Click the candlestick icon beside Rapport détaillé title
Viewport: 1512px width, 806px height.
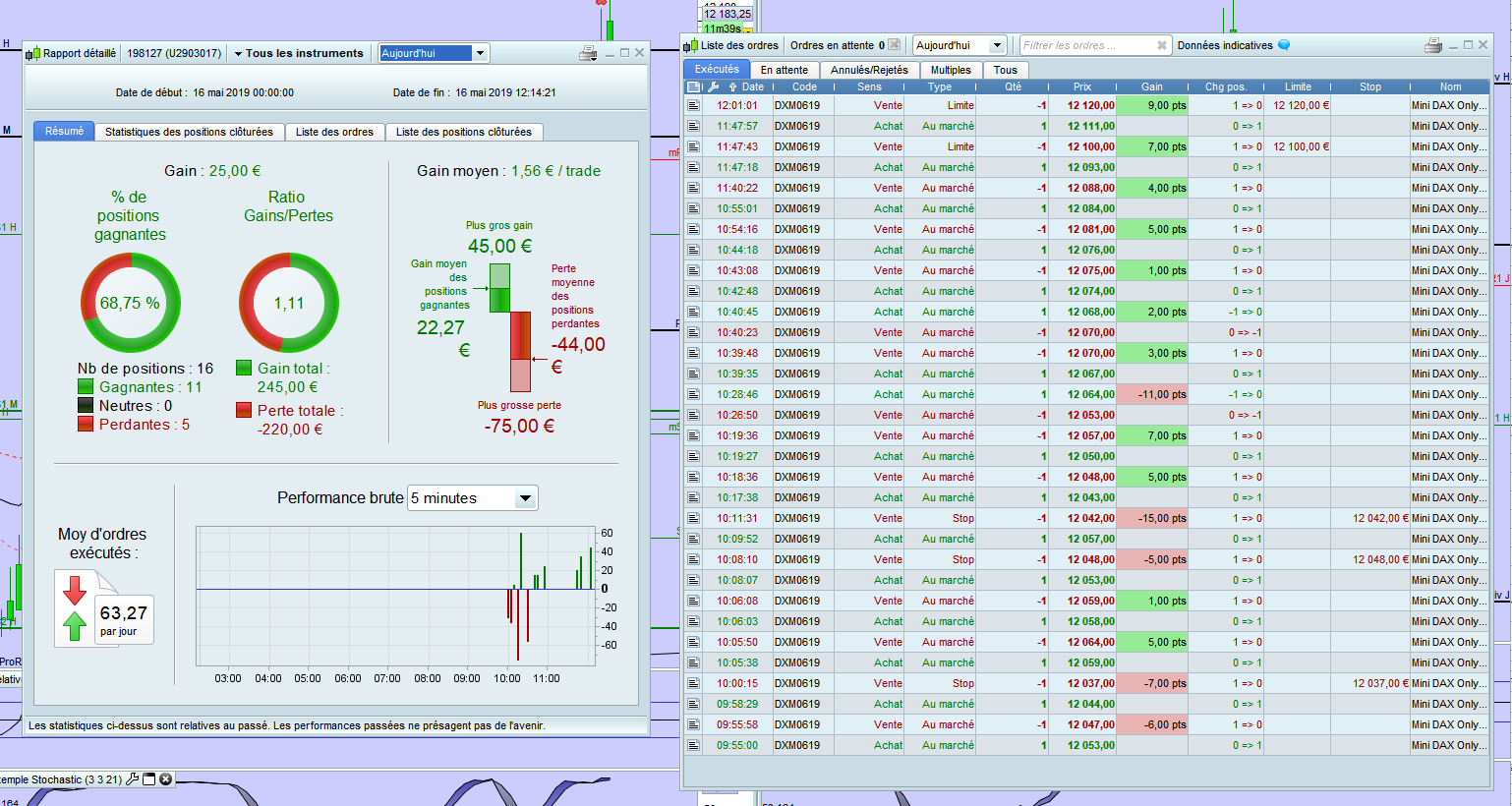point(32,53)
